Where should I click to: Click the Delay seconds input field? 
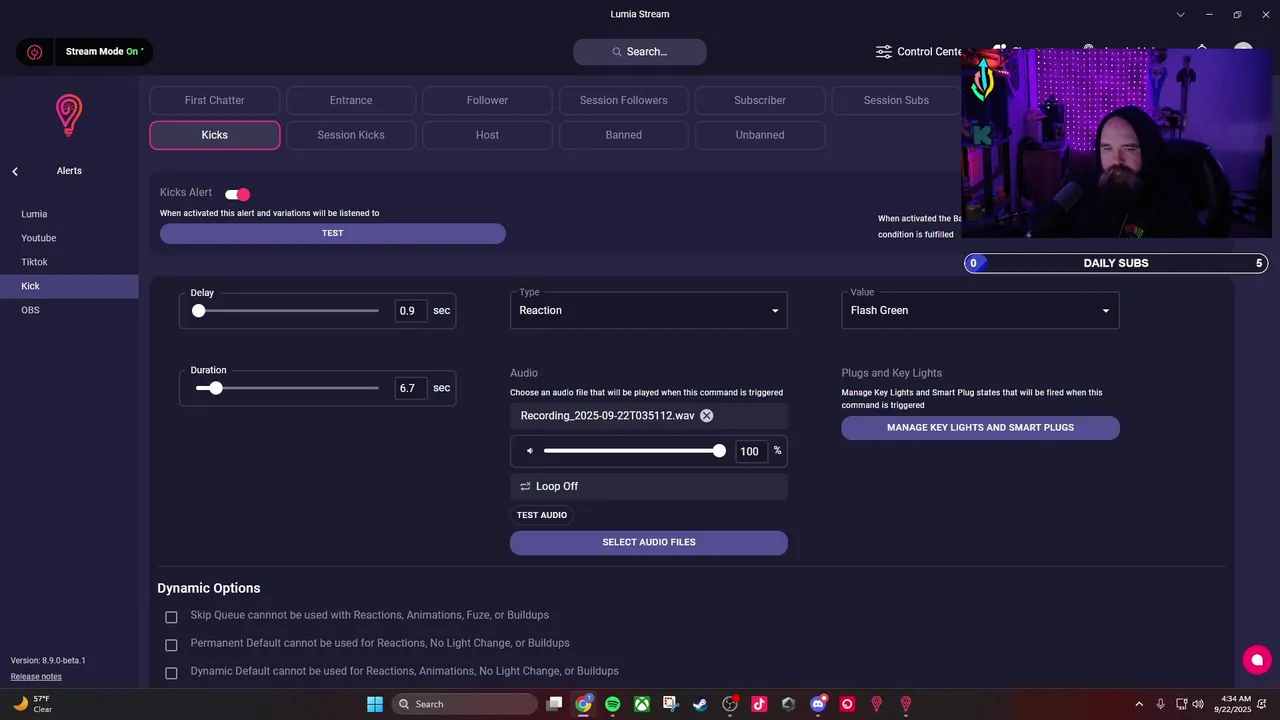point(411,311)
